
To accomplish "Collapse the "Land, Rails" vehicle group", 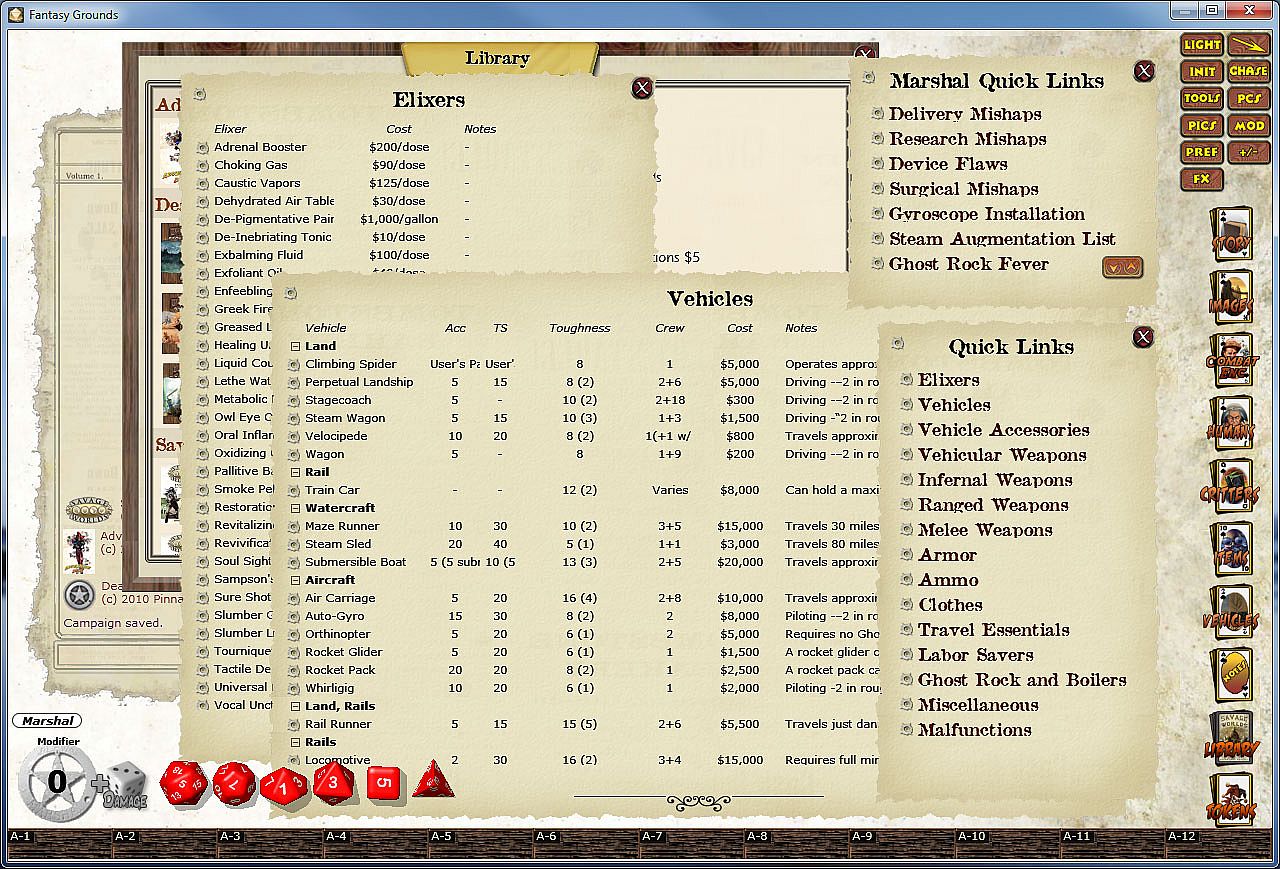I will click(295, 706).
